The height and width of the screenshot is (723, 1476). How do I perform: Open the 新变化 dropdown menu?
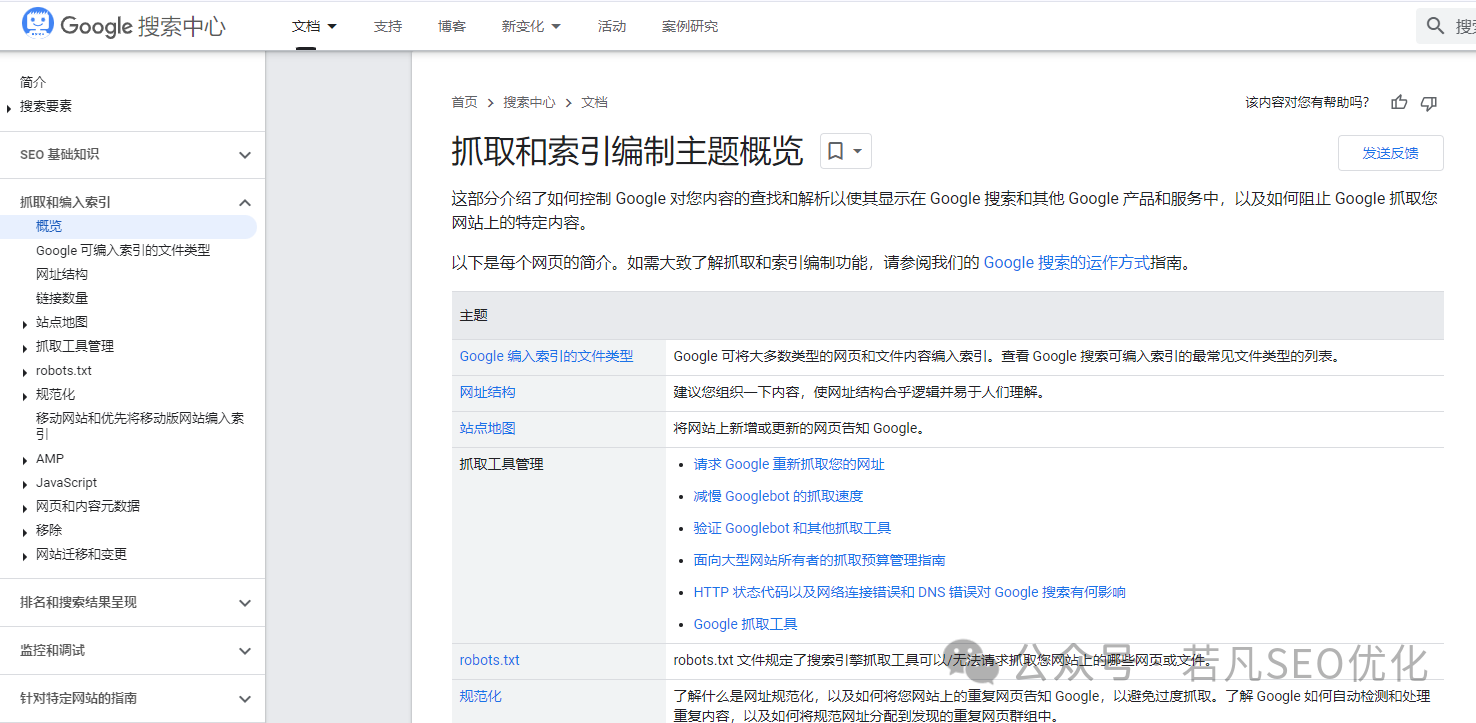[531, 26]
